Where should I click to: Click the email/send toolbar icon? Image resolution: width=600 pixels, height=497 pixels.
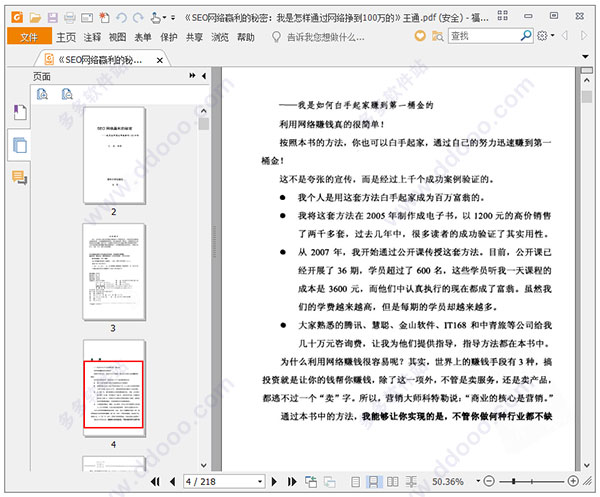(87, 17)
